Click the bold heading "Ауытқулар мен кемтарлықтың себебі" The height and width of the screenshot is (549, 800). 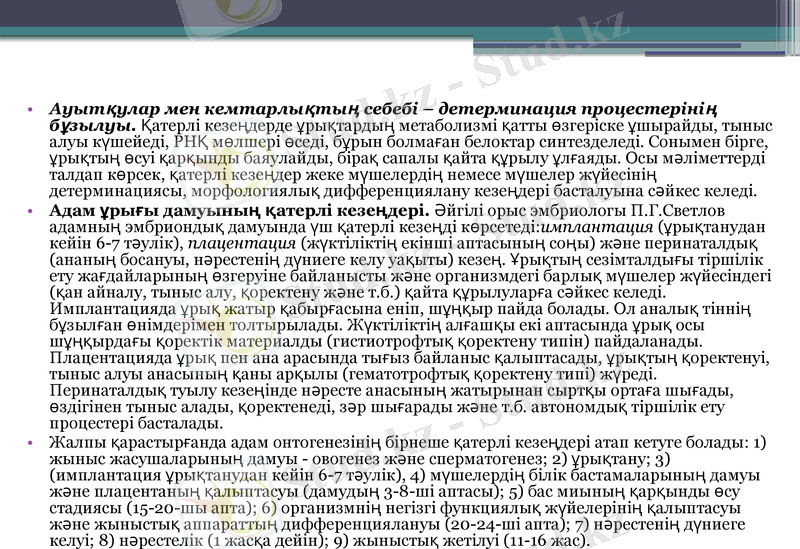coord(234,109)
